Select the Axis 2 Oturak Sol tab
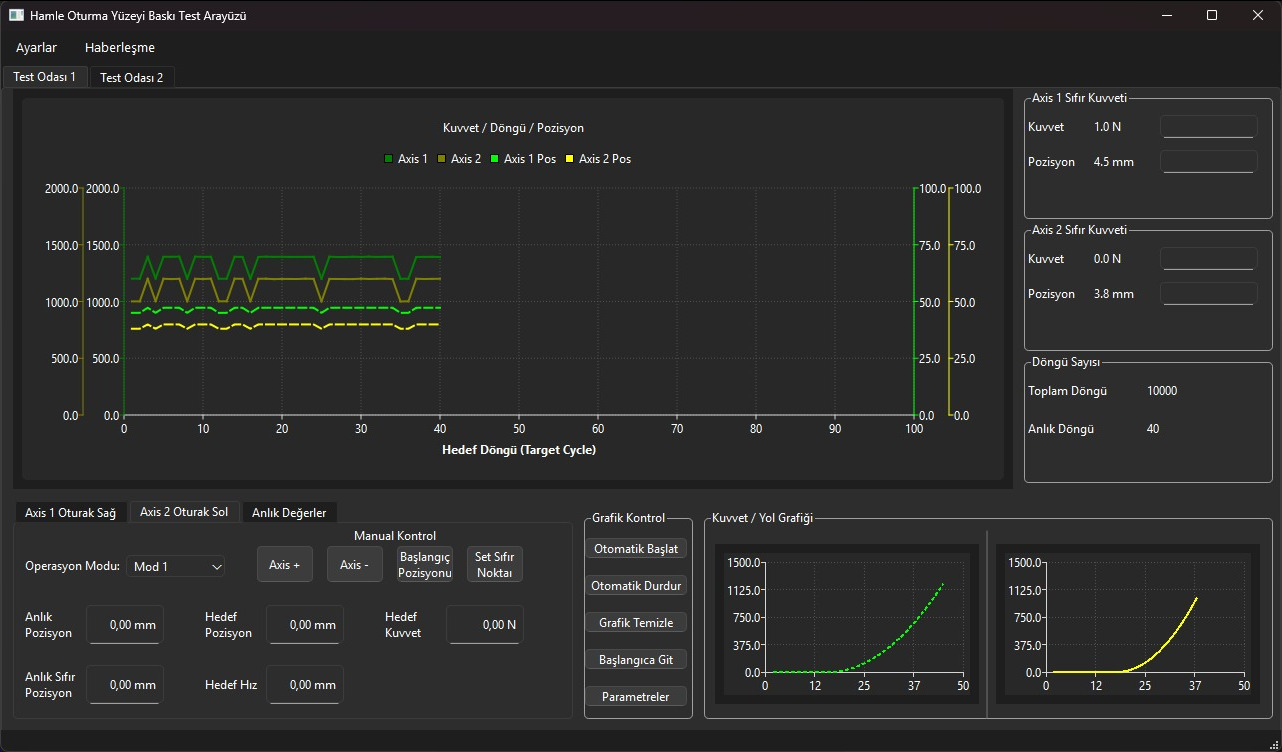1282x752 pixels. click(x=184, y=512)
